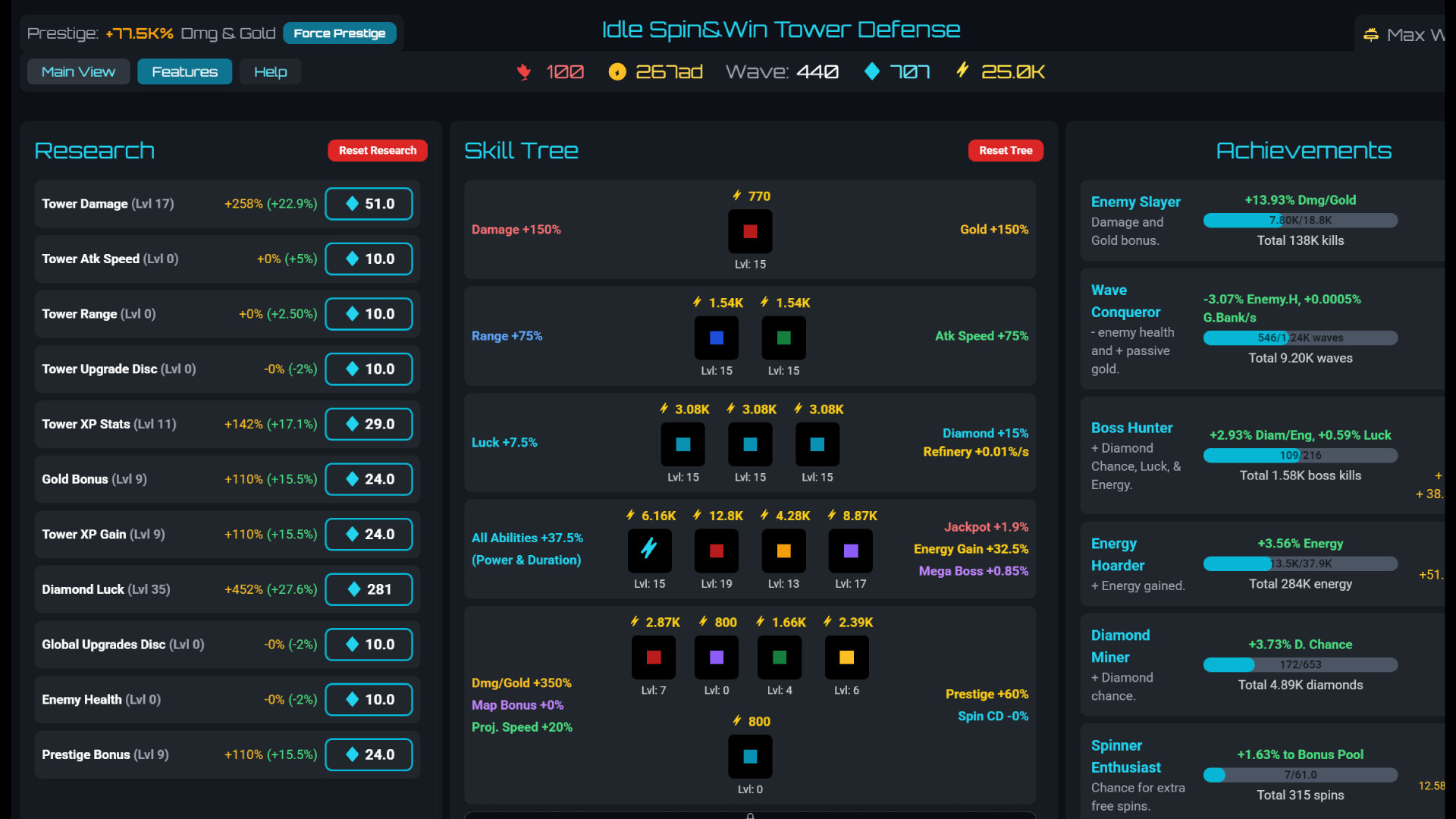Viewport: 1456px width, 819px height.
Task: Click the orange Energy Gain ability node
Action: [x=783, y=551]
